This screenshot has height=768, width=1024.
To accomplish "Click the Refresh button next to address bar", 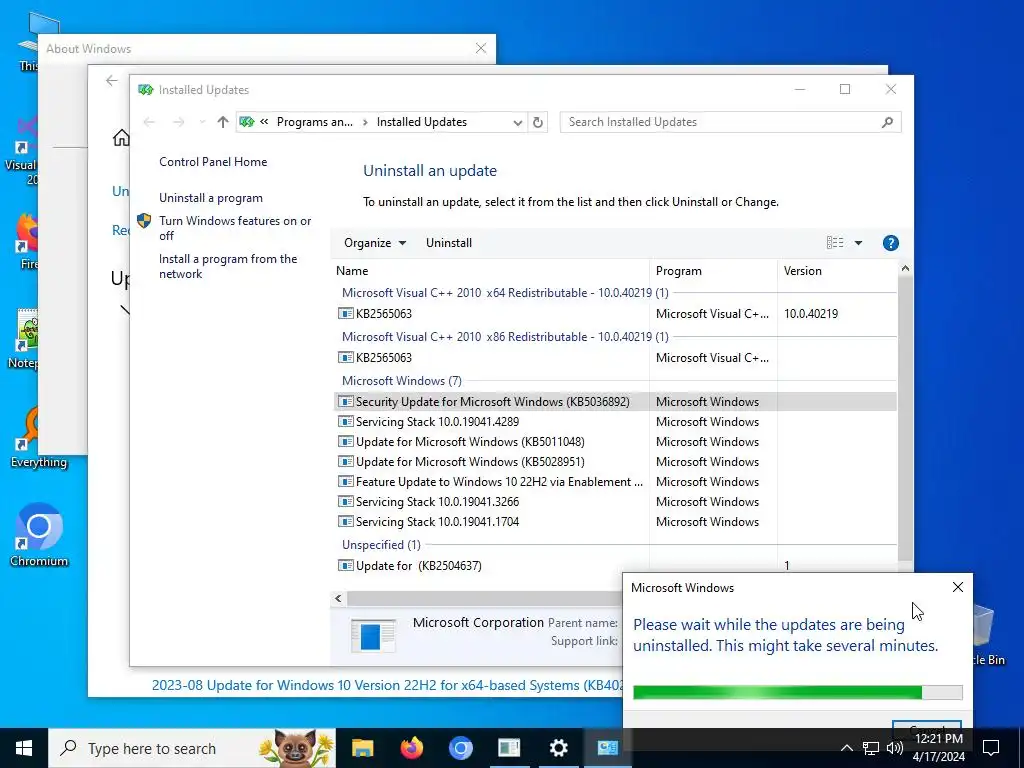I will 537,122.
